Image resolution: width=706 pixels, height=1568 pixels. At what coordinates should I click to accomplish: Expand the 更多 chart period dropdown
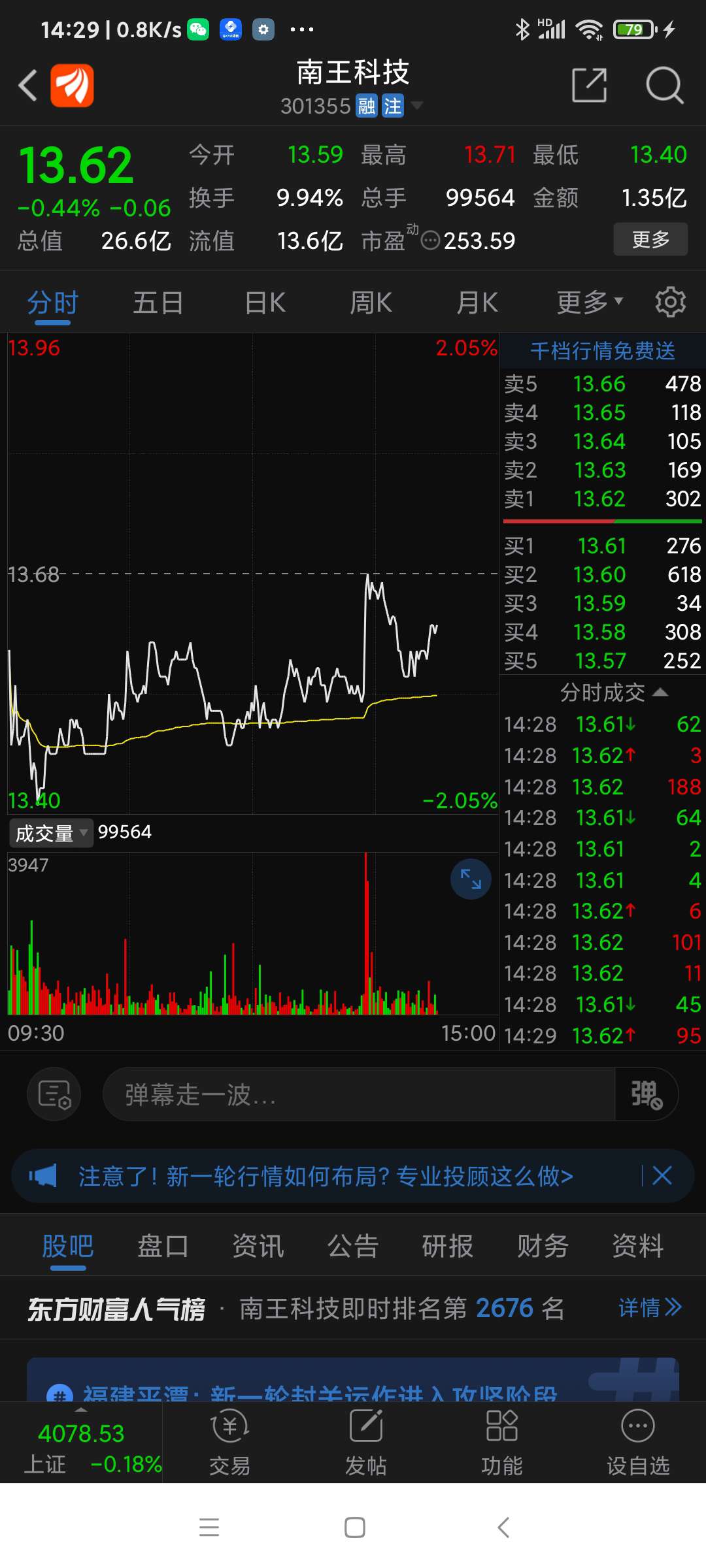pyautogui.click(x=590, y=302)
